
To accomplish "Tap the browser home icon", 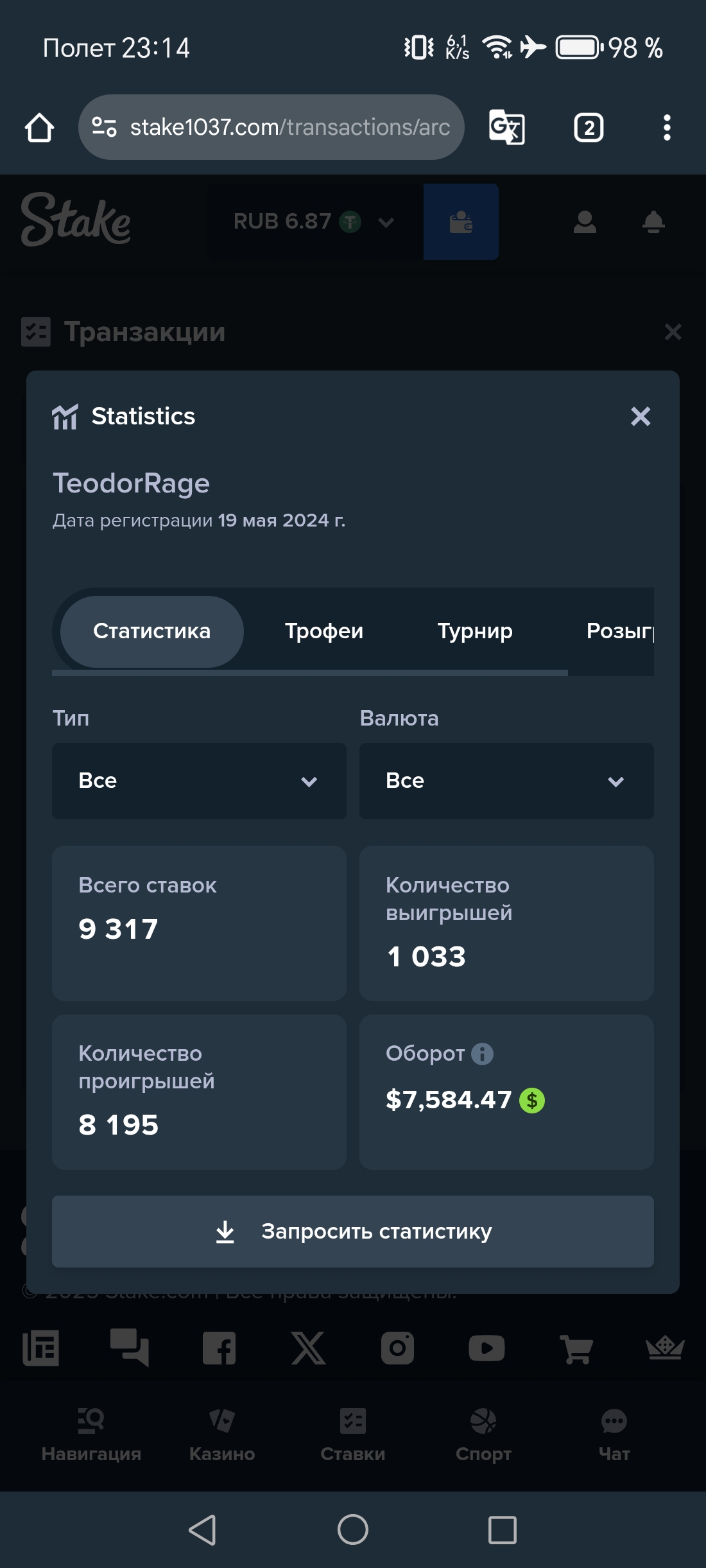I will coord(39,128).
